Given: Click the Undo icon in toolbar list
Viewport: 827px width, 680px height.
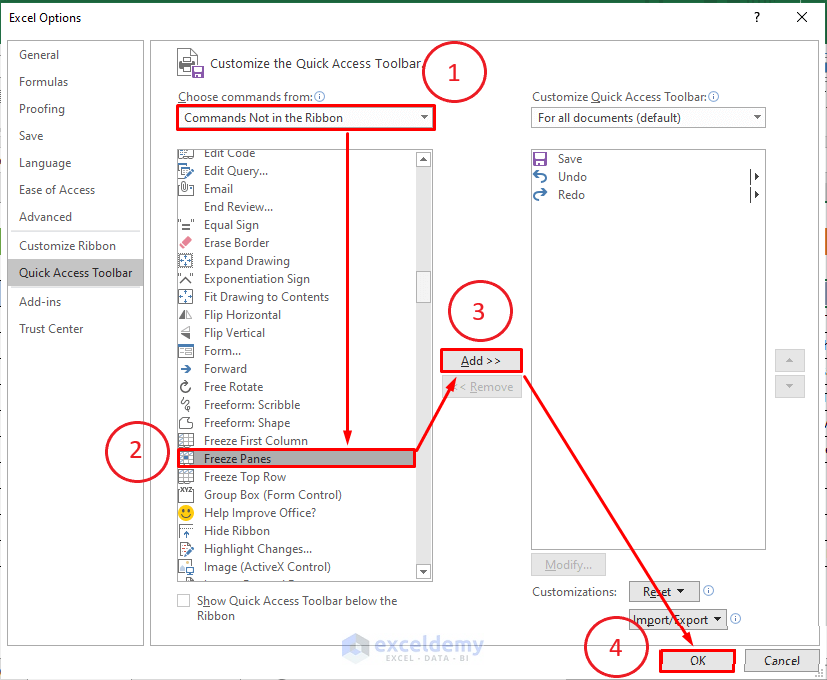Looking at the screenshot, I should [x=540, y=177].
